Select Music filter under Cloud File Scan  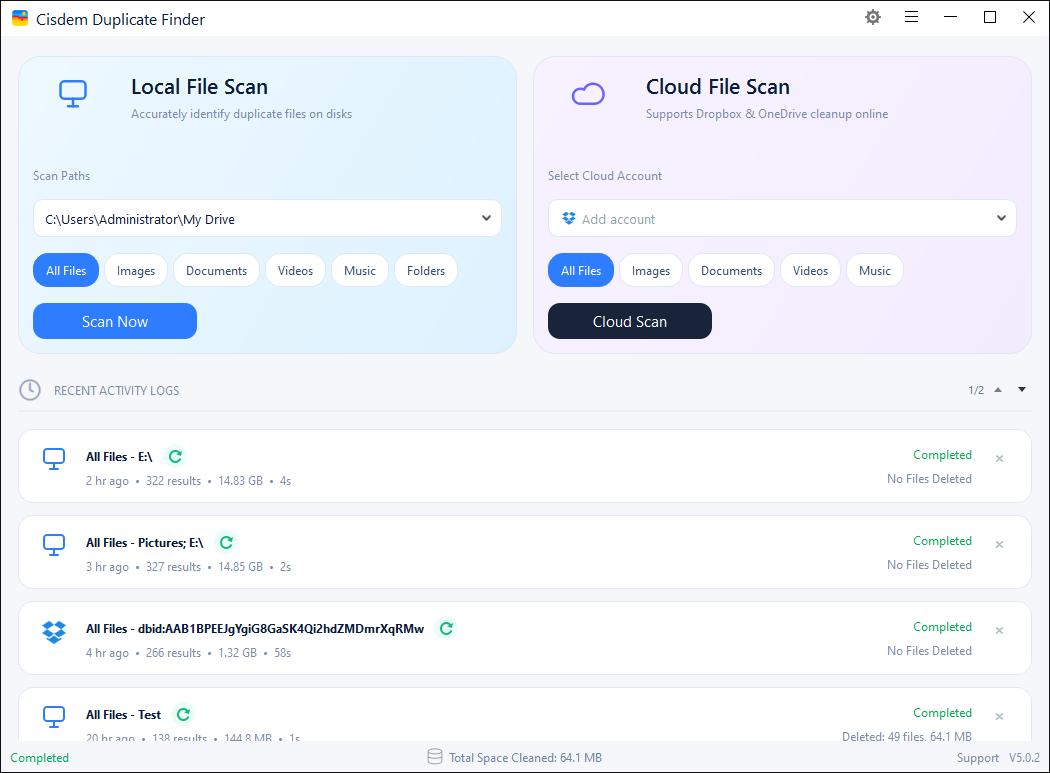click(875, 271)
